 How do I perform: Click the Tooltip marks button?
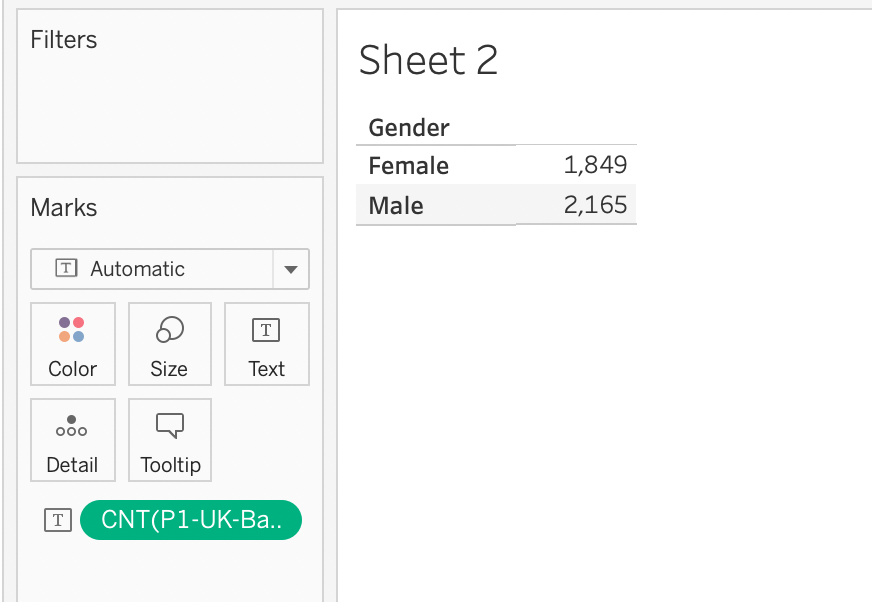point(170,440)
